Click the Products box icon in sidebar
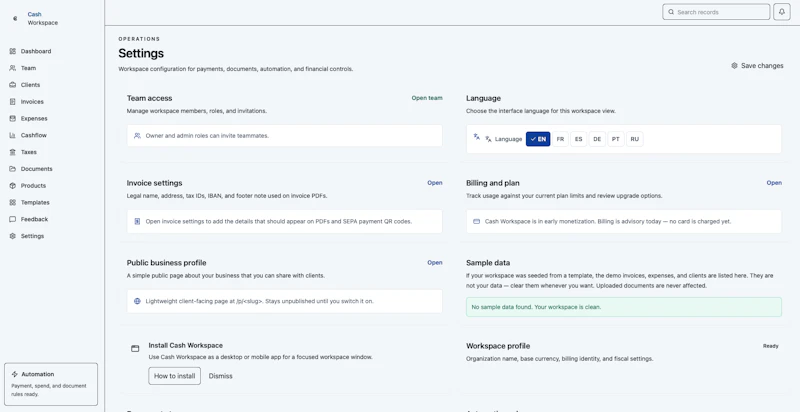The height and width of the screenshot is (412, 800). 13,186
